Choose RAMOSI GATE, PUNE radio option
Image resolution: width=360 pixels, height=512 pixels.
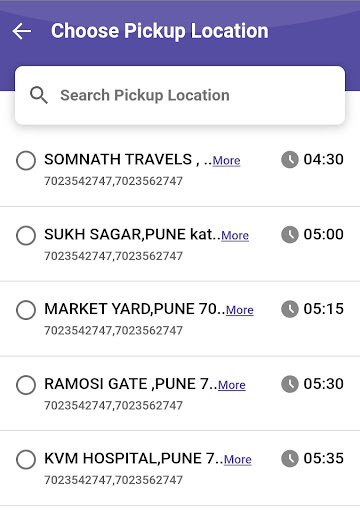point(26,385)
